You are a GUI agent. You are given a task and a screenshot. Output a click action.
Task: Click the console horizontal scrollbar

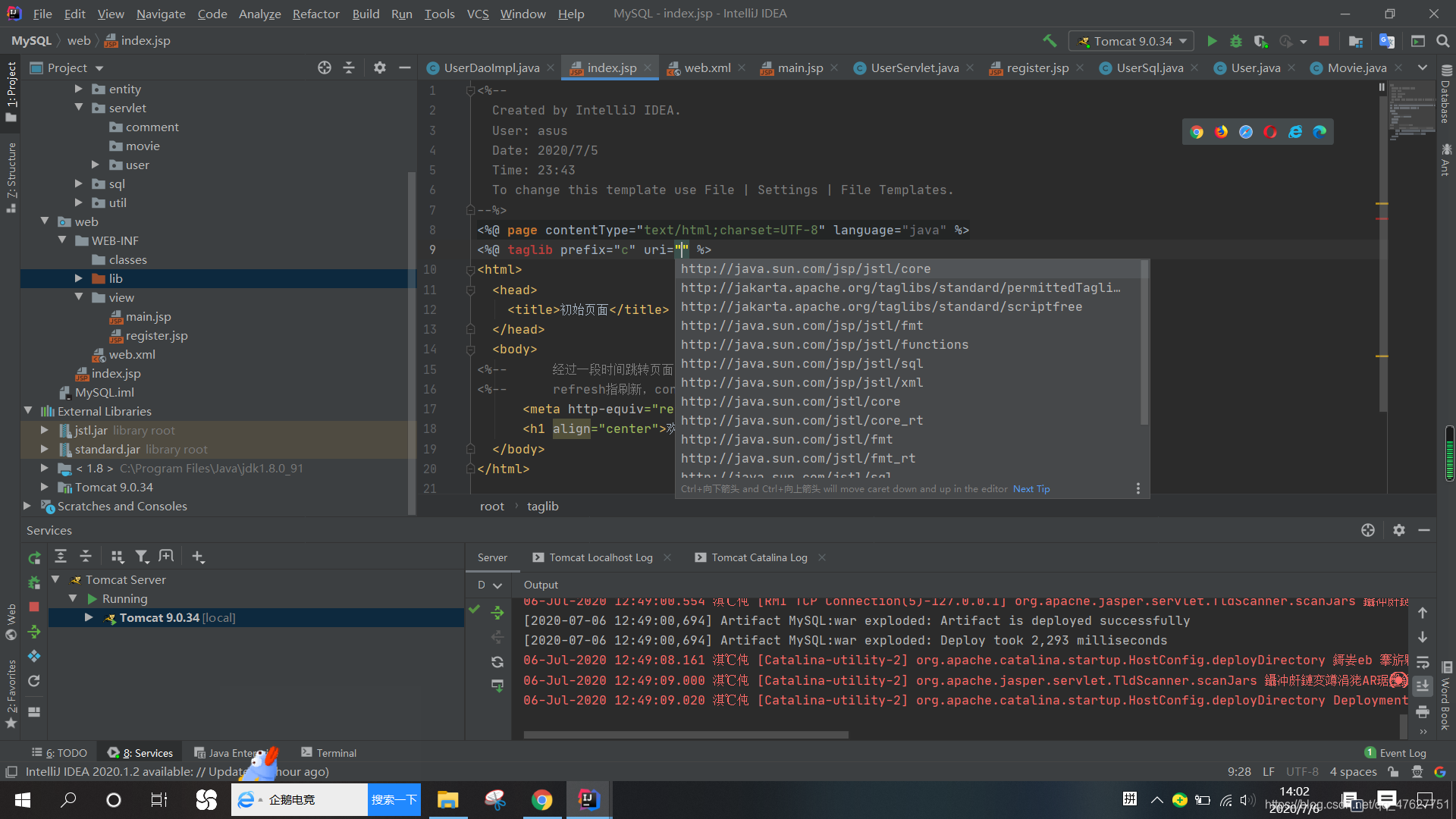point(686,734)
